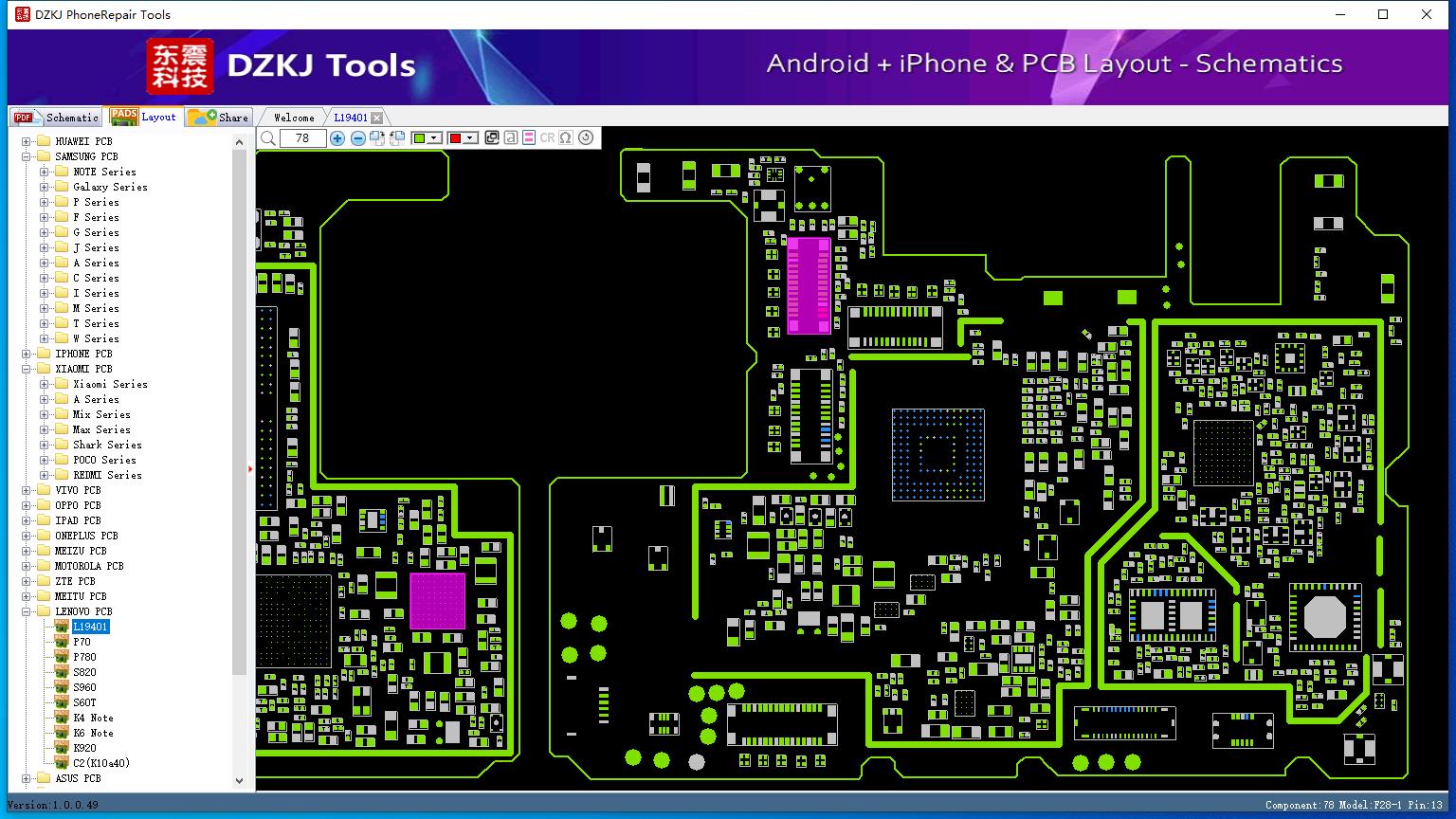Screen dimensions: 1456x819
Task: Select the ASUS PCB tree item
Action: [78, 778]
